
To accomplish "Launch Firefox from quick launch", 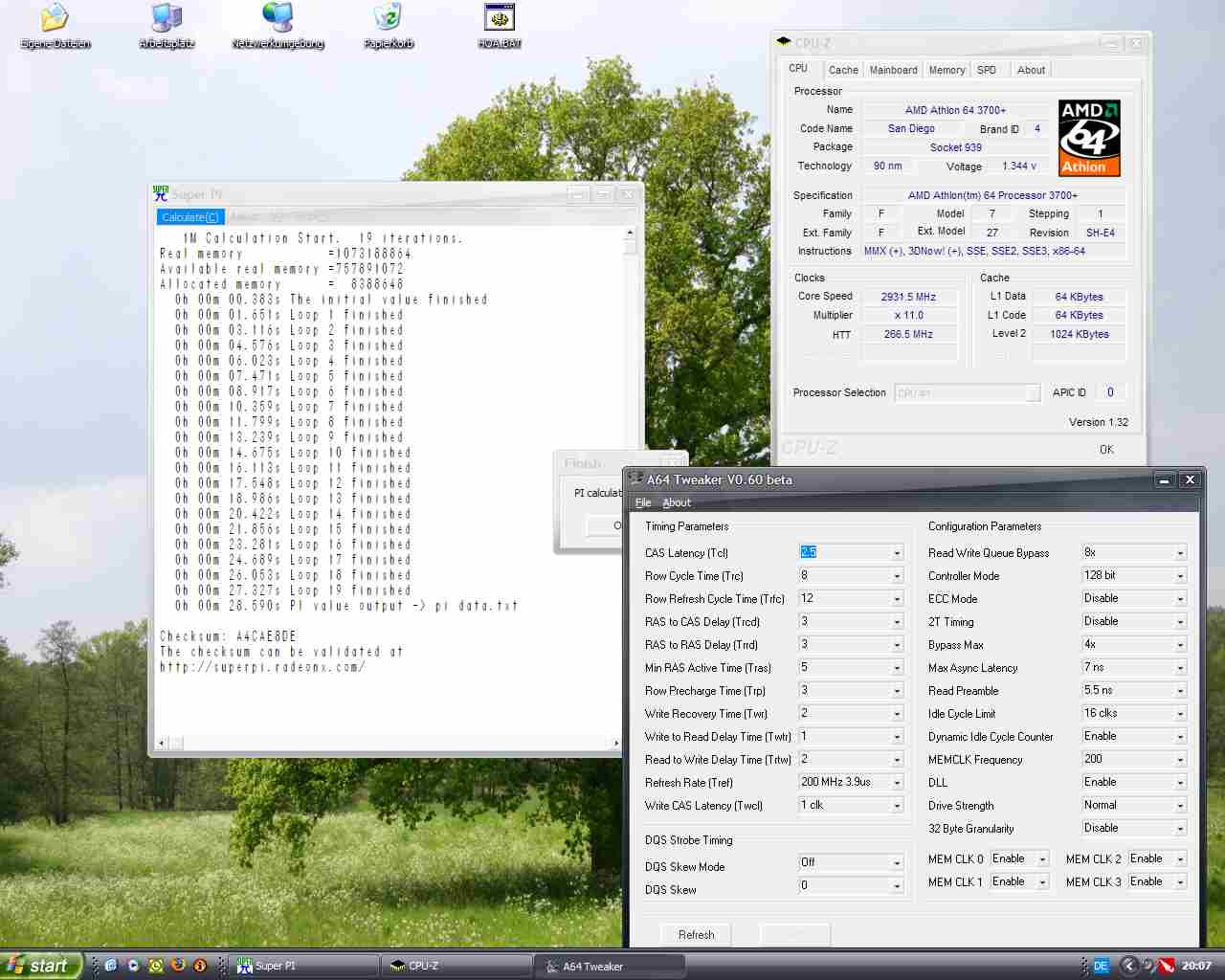I will 178,966.
